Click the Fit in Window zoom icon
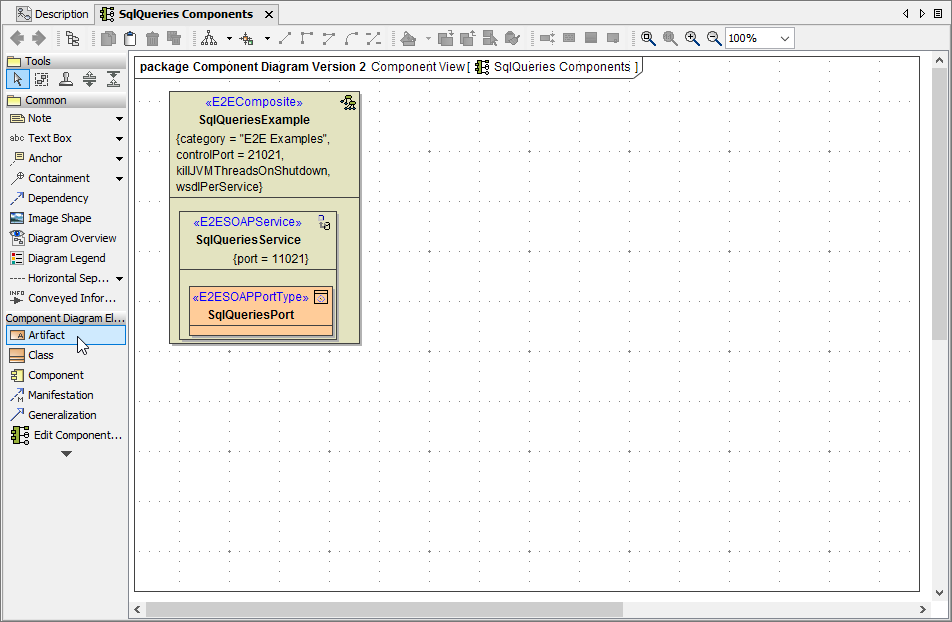 tap(648, 38)
